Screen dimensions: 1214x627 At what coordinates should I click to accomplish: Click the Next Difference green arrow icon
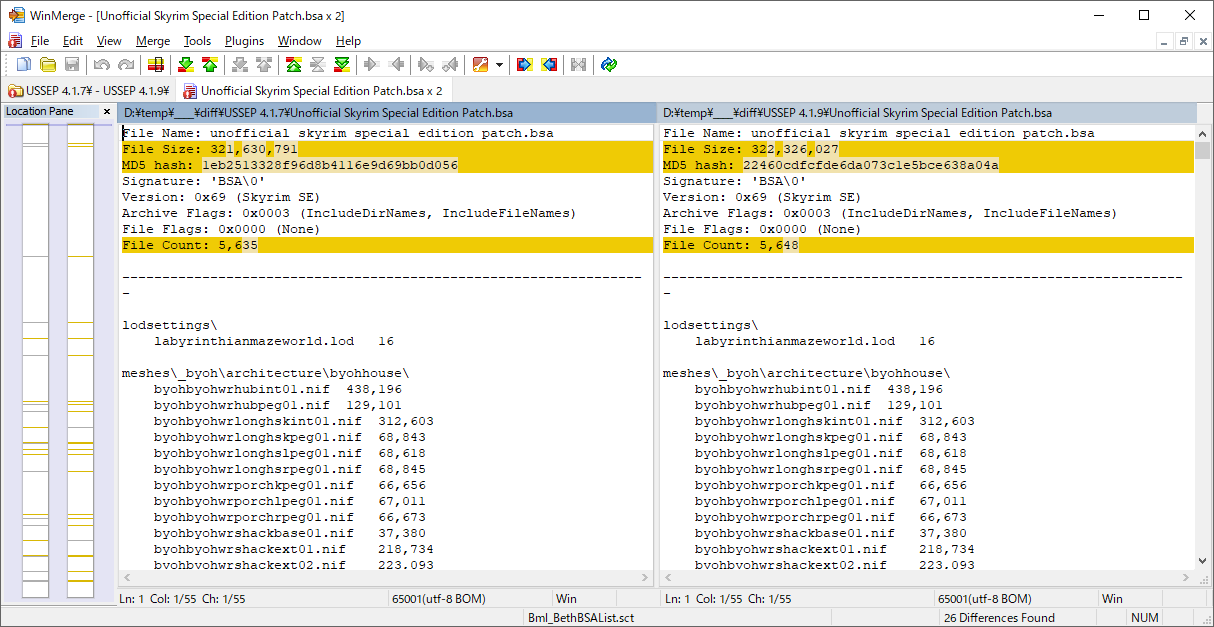(185, 65)
